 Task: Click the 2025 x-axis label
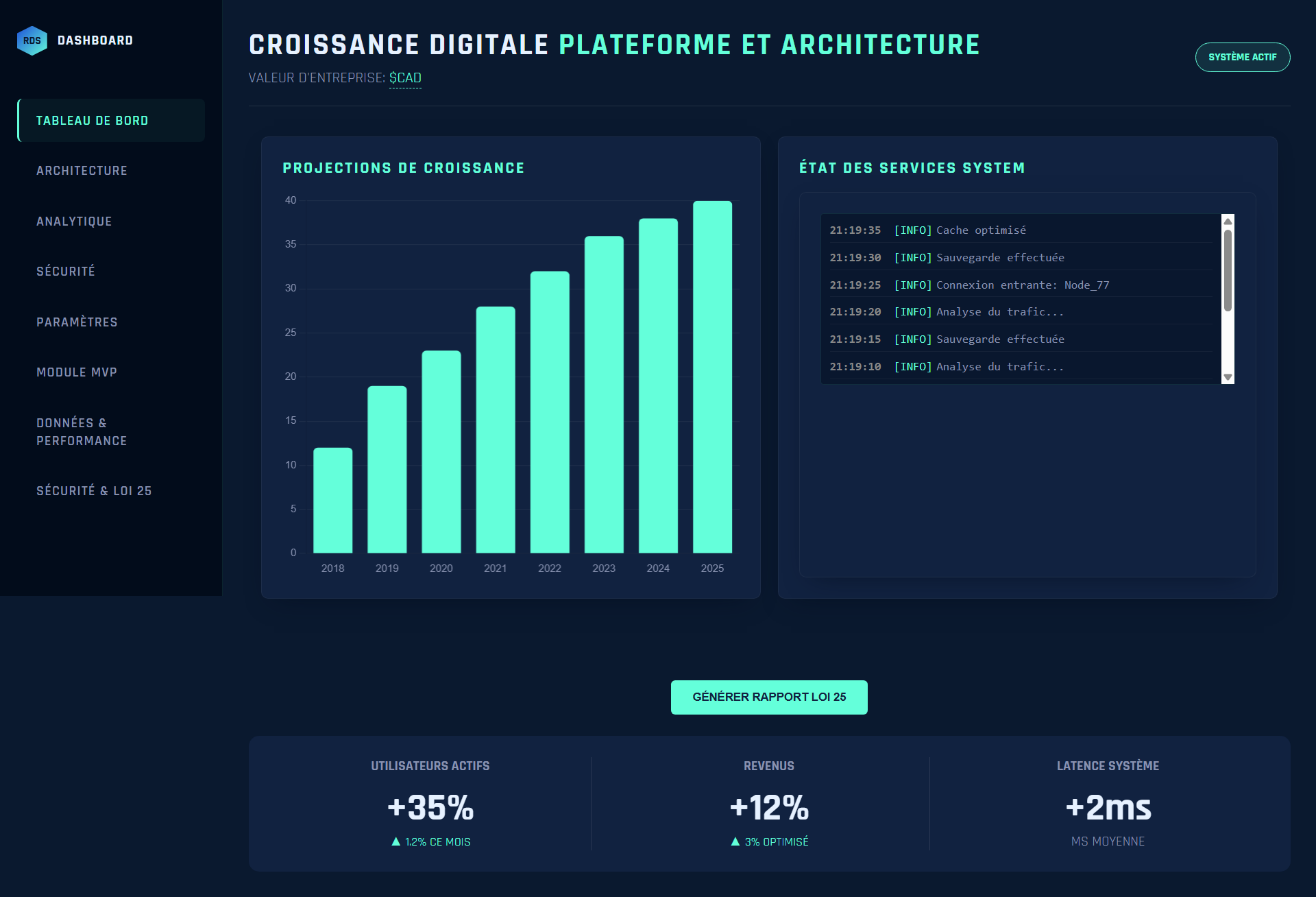point(712,569)
